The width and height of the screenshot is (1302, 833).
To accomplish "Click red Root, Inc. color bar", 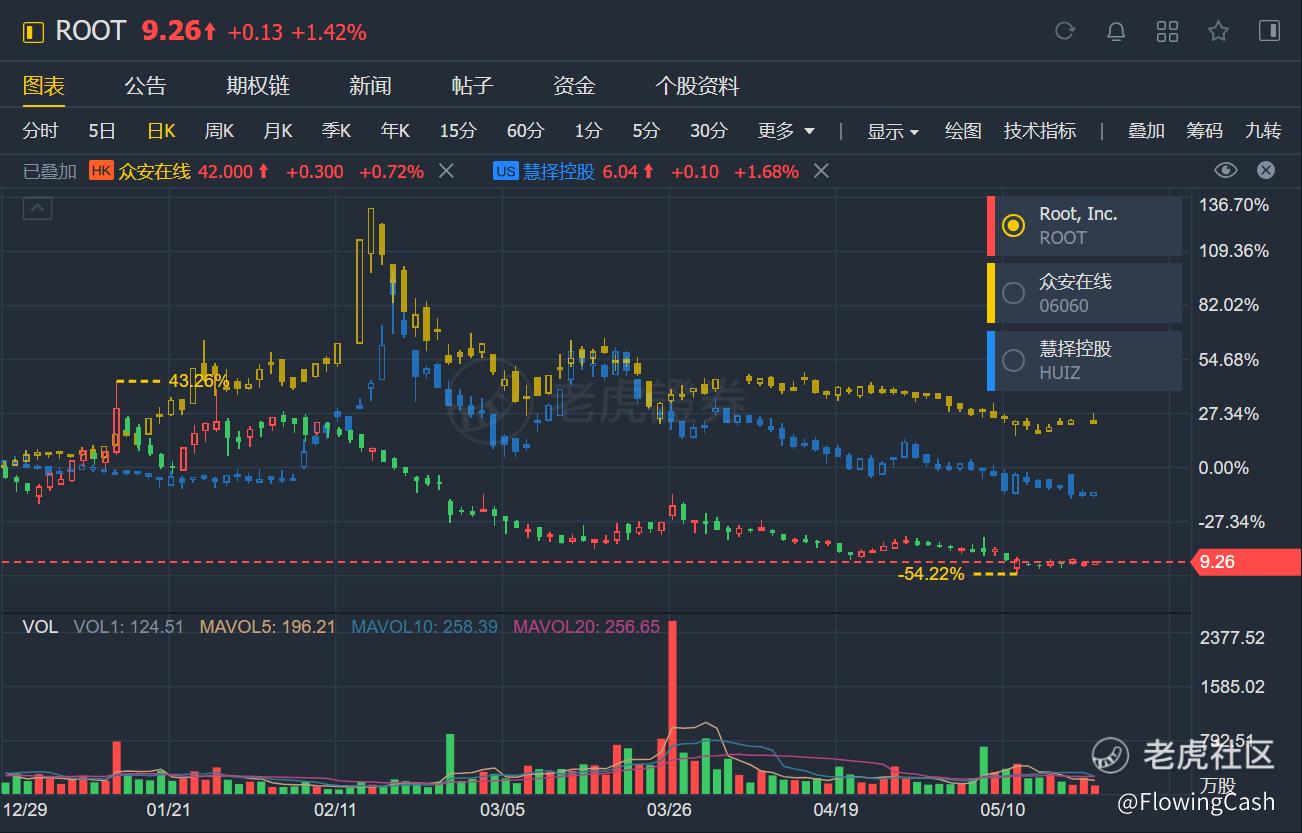I will (x=991, y=225).
